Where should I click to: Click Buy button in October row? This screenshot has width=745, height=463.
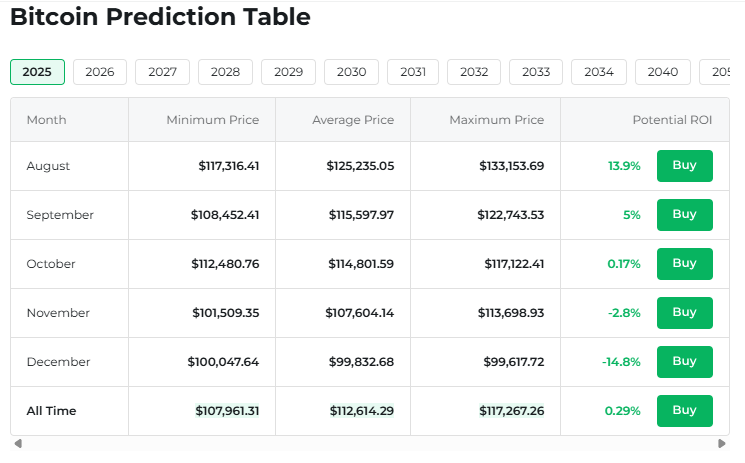(684, 264)
